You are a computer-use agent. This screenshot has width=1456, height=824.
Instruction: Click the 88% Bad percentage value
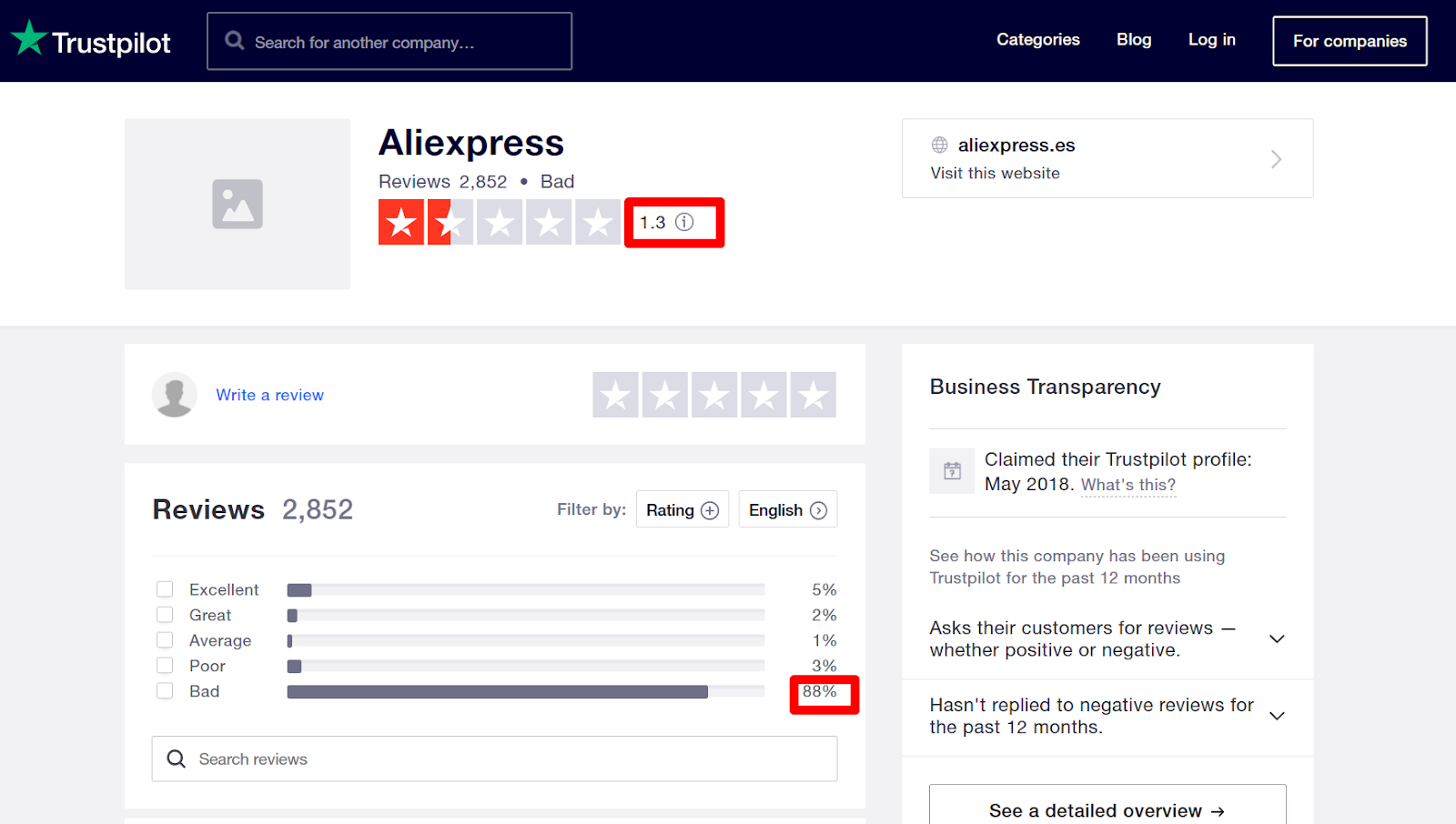(819, 691)
